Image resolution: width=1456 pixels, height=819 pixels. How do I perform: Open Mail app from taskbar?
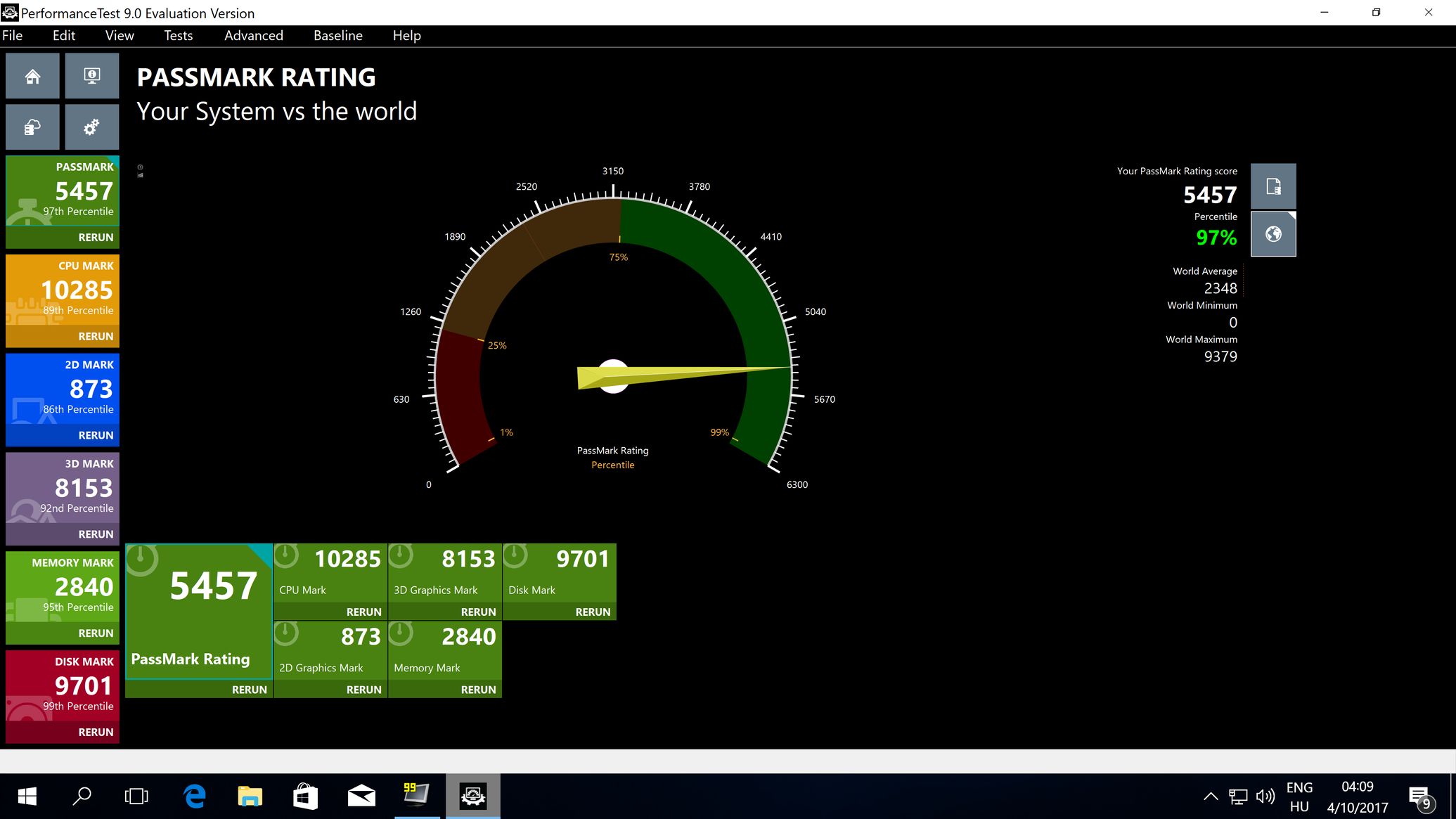click(x=361, y=797)
